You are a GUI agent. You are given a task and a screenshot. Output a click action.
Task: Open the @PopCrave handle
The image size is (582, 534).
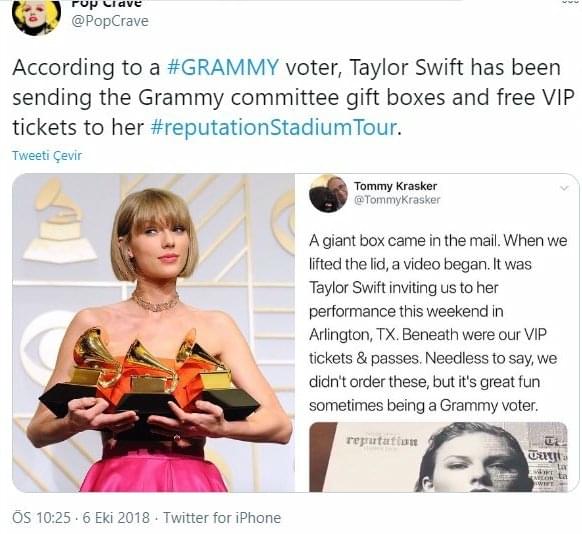coord(110,21)
